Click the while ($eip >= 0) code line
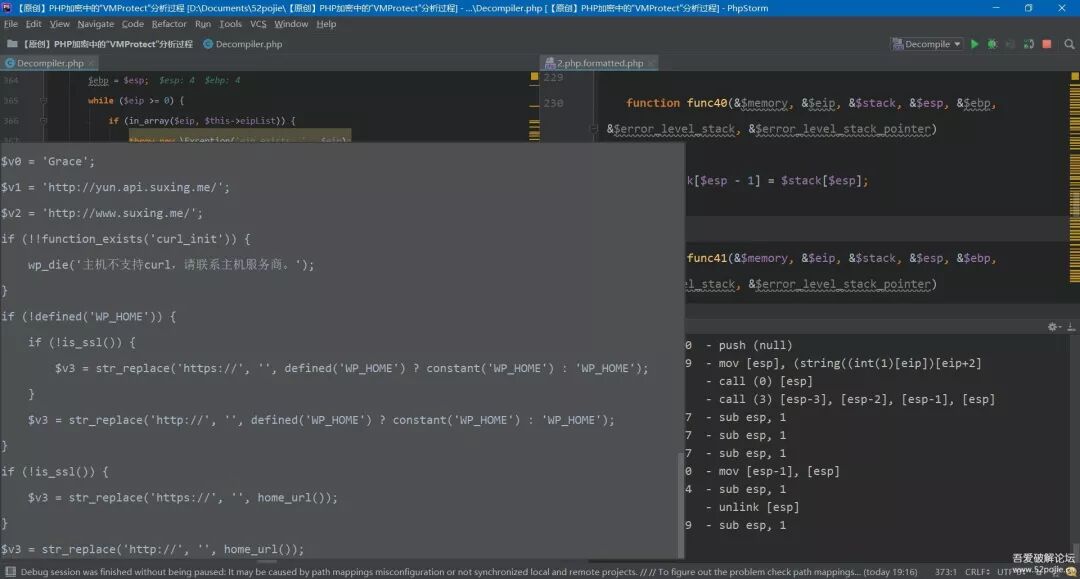Viewport: 1080px width, 579px height. tap(136, 101)
